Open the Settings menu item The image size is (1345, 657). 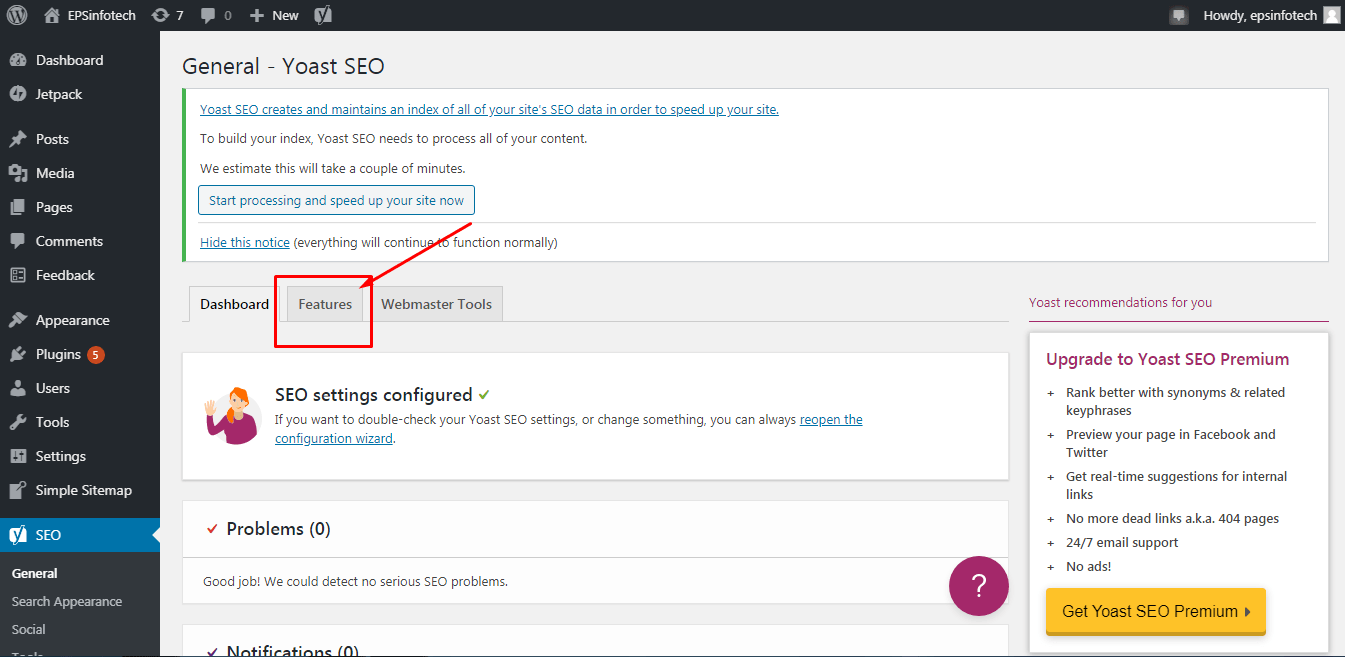(x=80, y=456)
